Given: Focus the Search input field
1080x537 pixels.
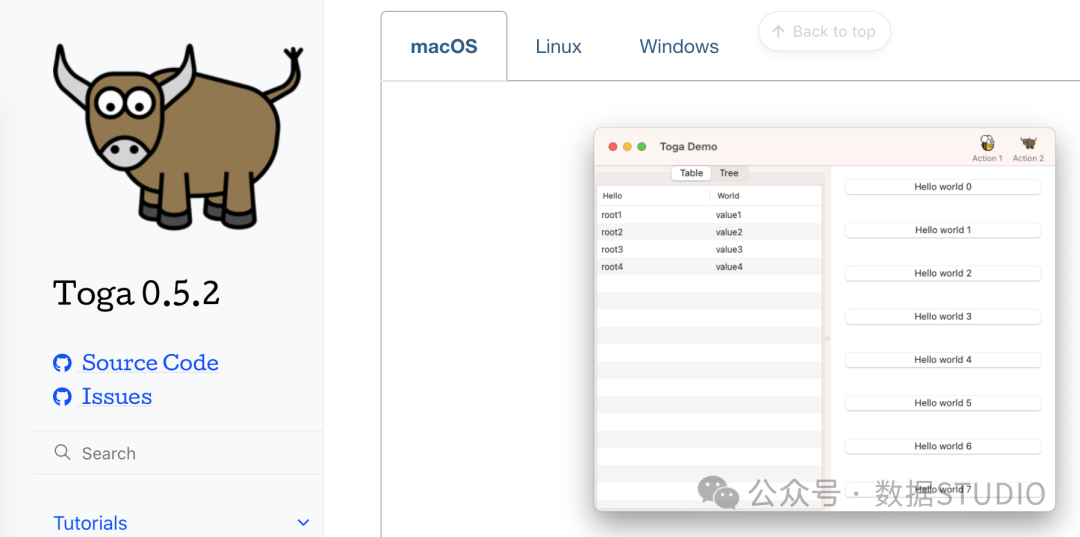Looking at the screenshot, I should (178, 453).
